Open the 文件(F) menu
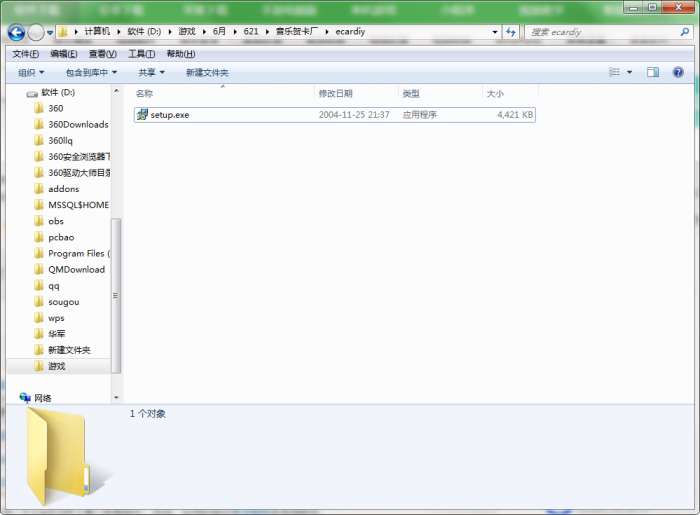This screenshot has height=515, width=700. (x=25, y=54)
